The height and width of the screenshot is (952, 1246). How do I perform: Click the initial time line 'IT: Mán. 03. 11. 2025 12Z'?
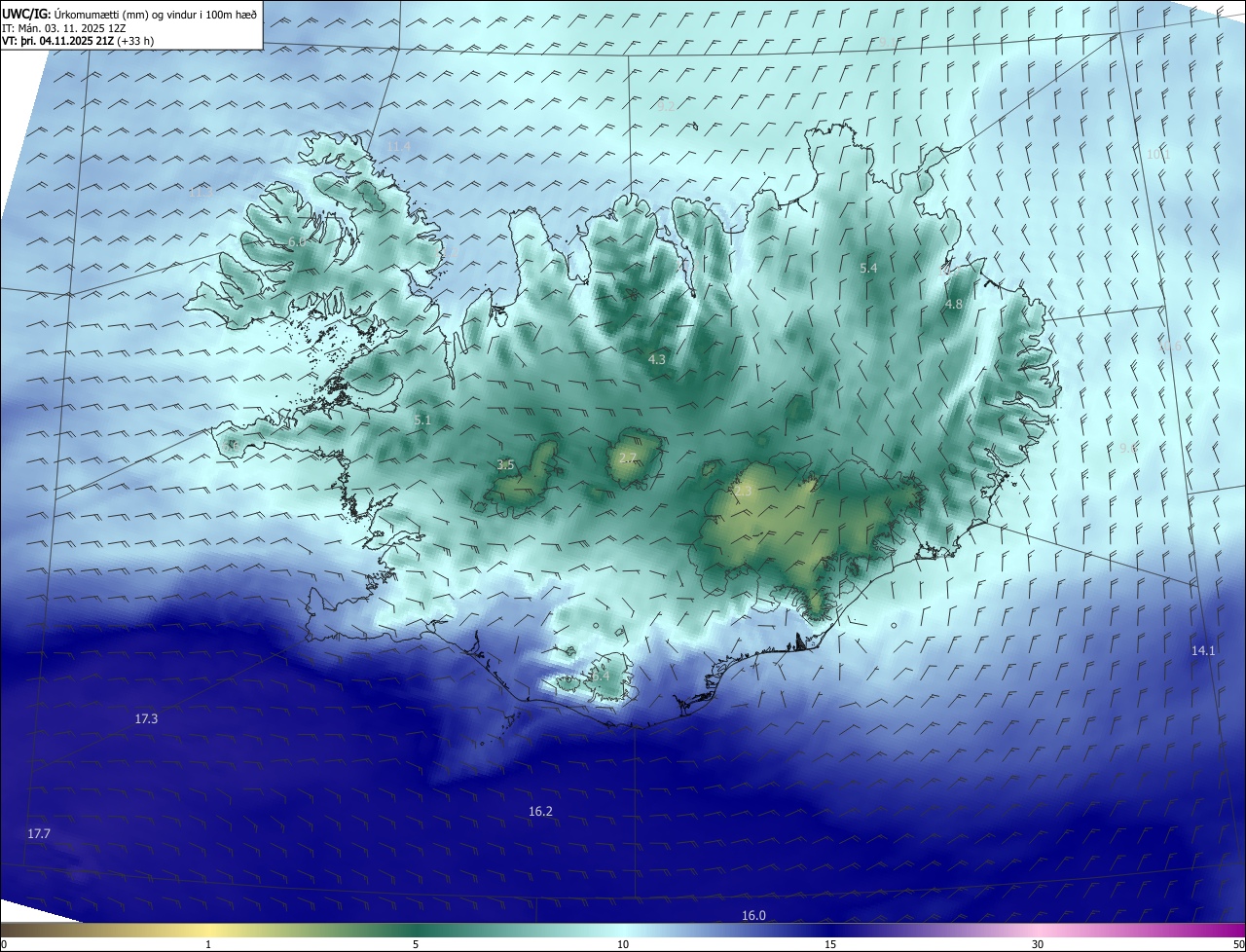click(x=66, y=27)
